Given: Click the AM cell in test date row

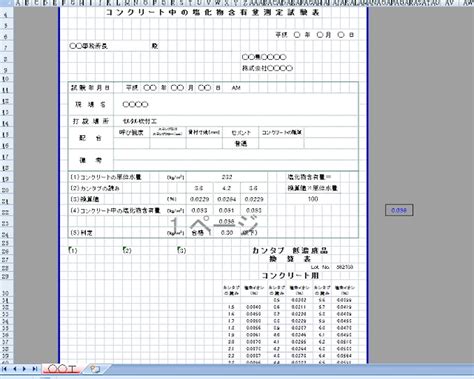Looking at the screenshot, I should (236, 88).
